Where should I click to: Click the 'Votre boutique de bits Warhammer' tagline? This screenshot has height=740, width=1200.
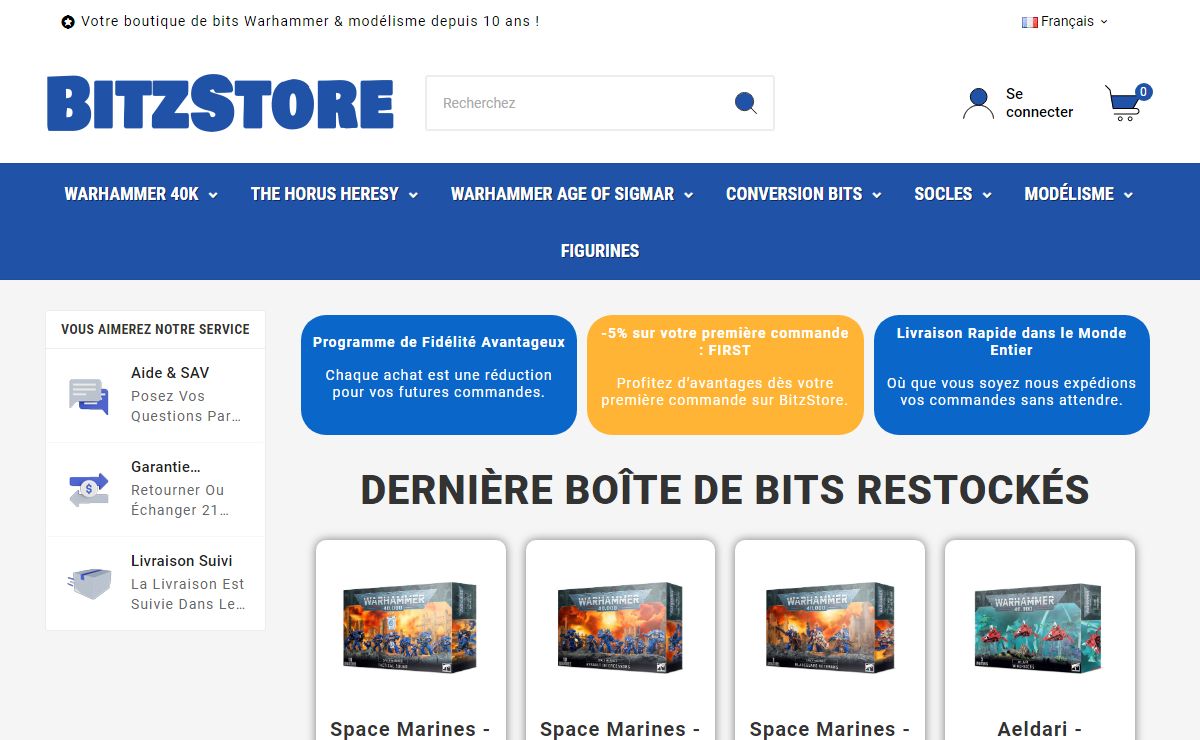[310, 21]
